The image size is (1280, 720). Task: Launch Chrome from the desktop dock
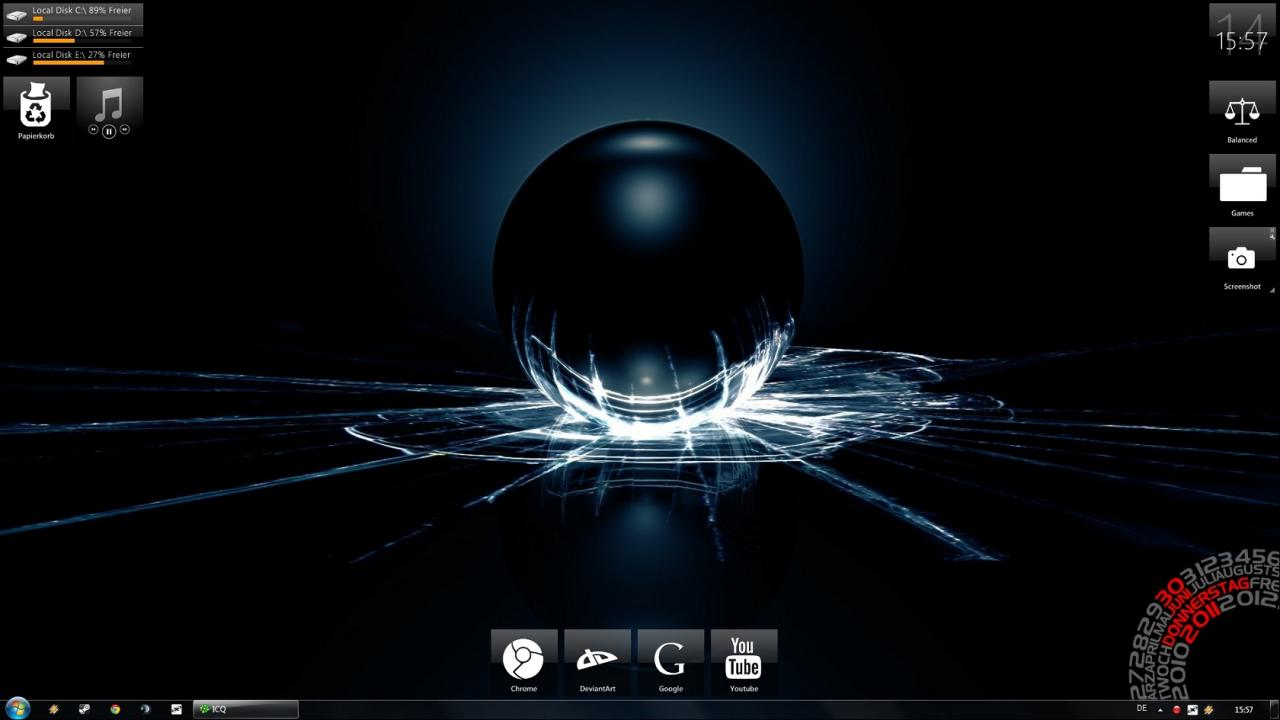(524, 661)
